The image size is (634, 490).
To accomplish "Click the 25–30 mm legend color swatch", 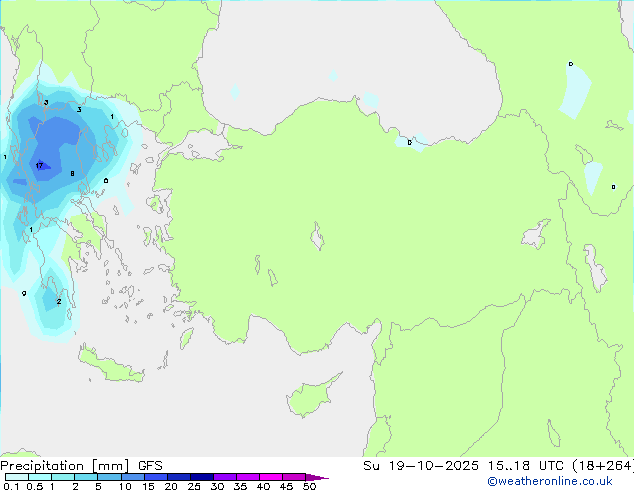I will point(201,477).
